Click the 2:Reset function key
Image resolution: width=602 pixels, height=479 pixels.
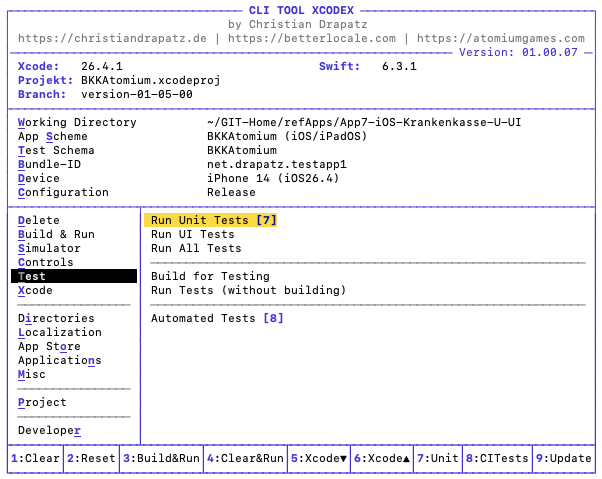91,458
